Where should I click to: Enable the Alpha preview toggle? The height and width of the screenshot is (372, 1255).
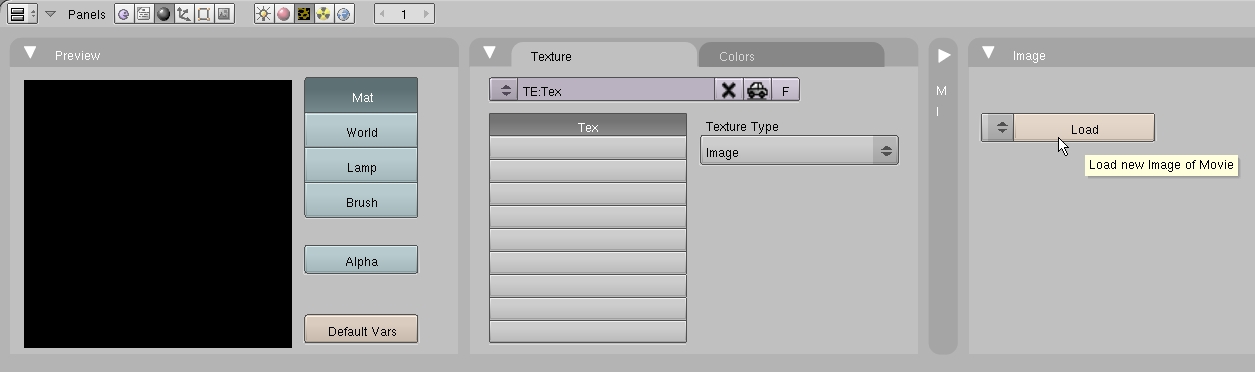pyautogui.click(x=361, y=260)
